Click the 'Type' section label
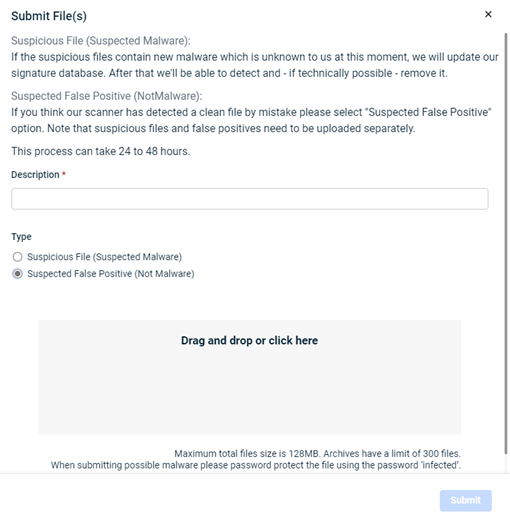 click(x=21, y=237)
